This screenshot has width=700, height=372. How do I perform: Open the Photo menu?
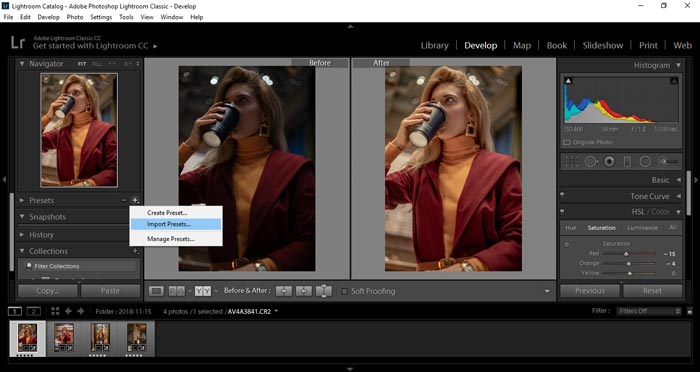[75, 17]
